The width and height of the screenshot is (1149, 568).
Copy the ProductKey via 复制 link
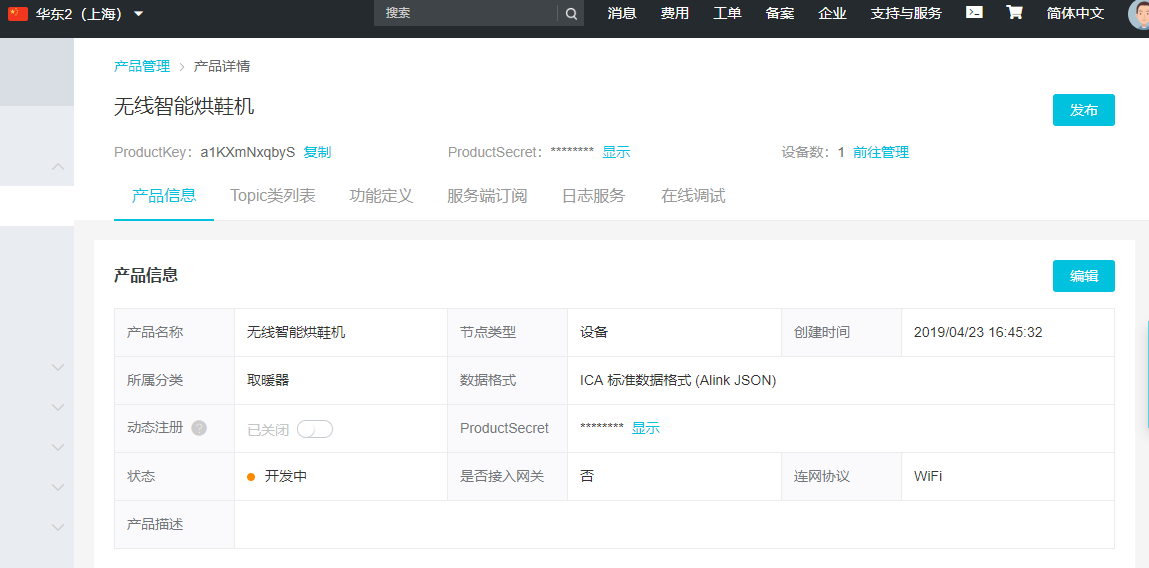[x=317, y=152]
